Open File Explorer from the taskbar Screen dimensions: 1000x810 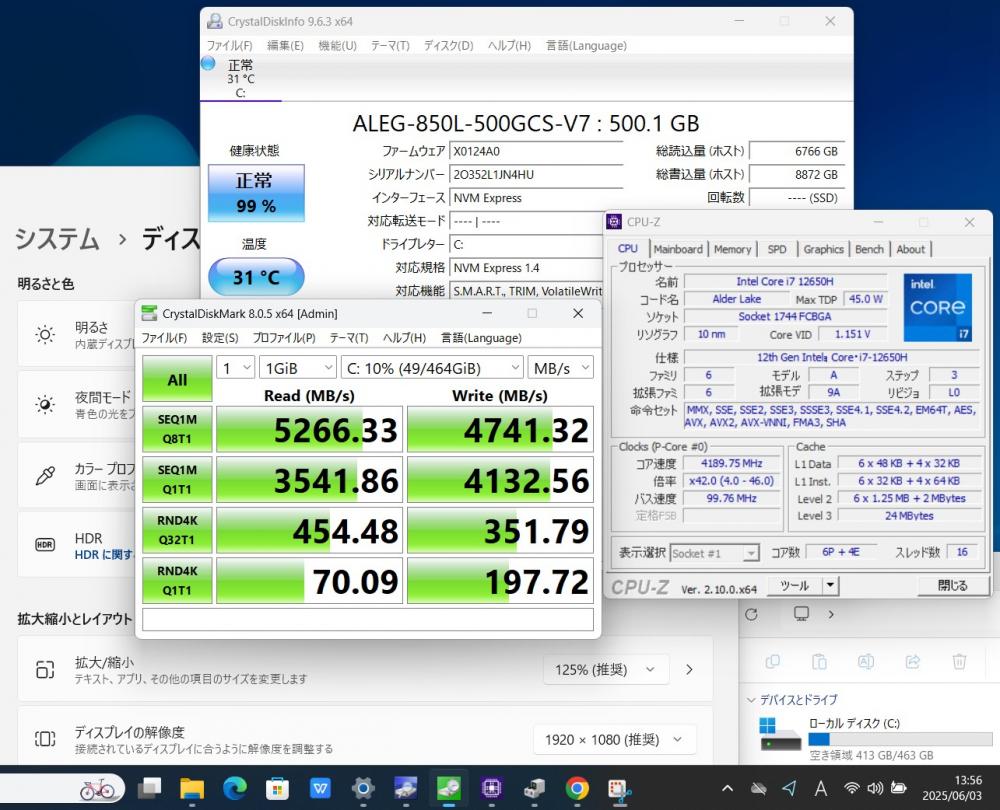191,789
